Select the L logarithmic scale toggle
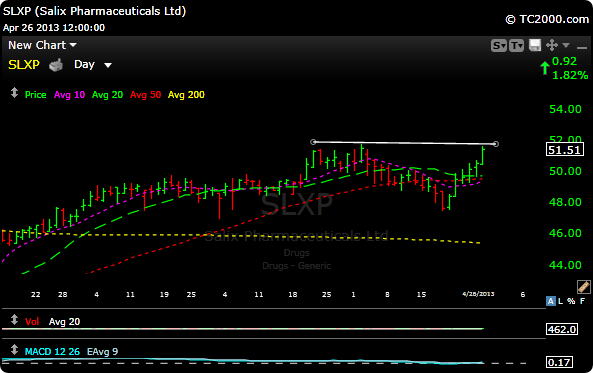Viewport: 593px width, 373px height. (560, 301)
